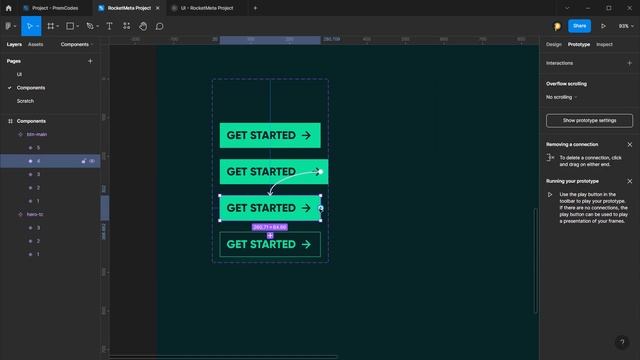The image size is (640, 360).
Task: Switch to the Layers panel tab
Action: 14,44
